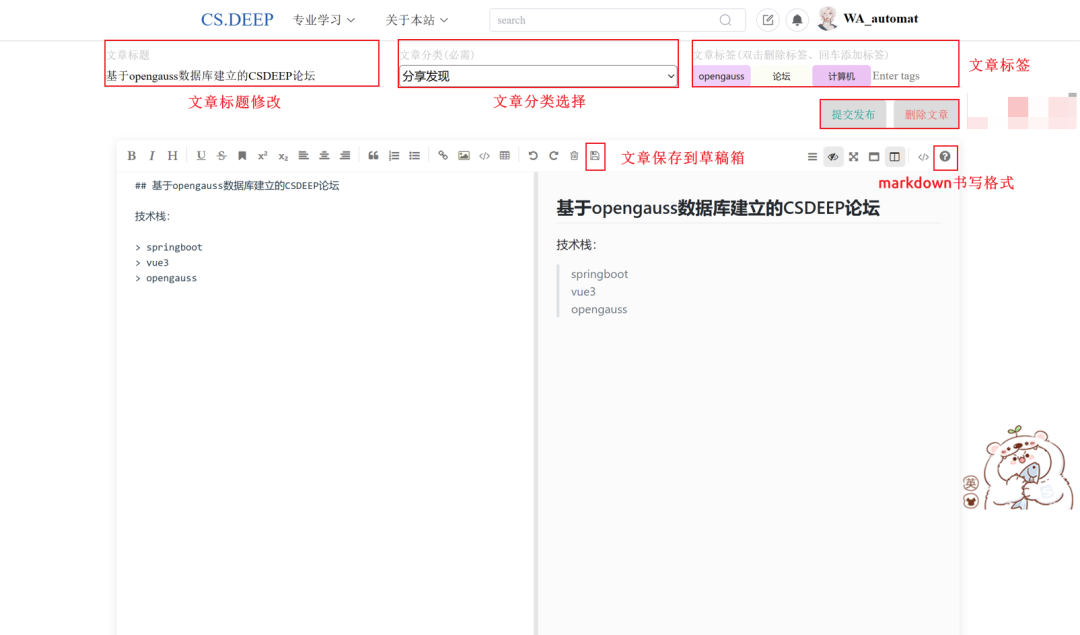Insert an unordered list
The width and height of the screenshot is (1080, 635).
coord(415,156)
